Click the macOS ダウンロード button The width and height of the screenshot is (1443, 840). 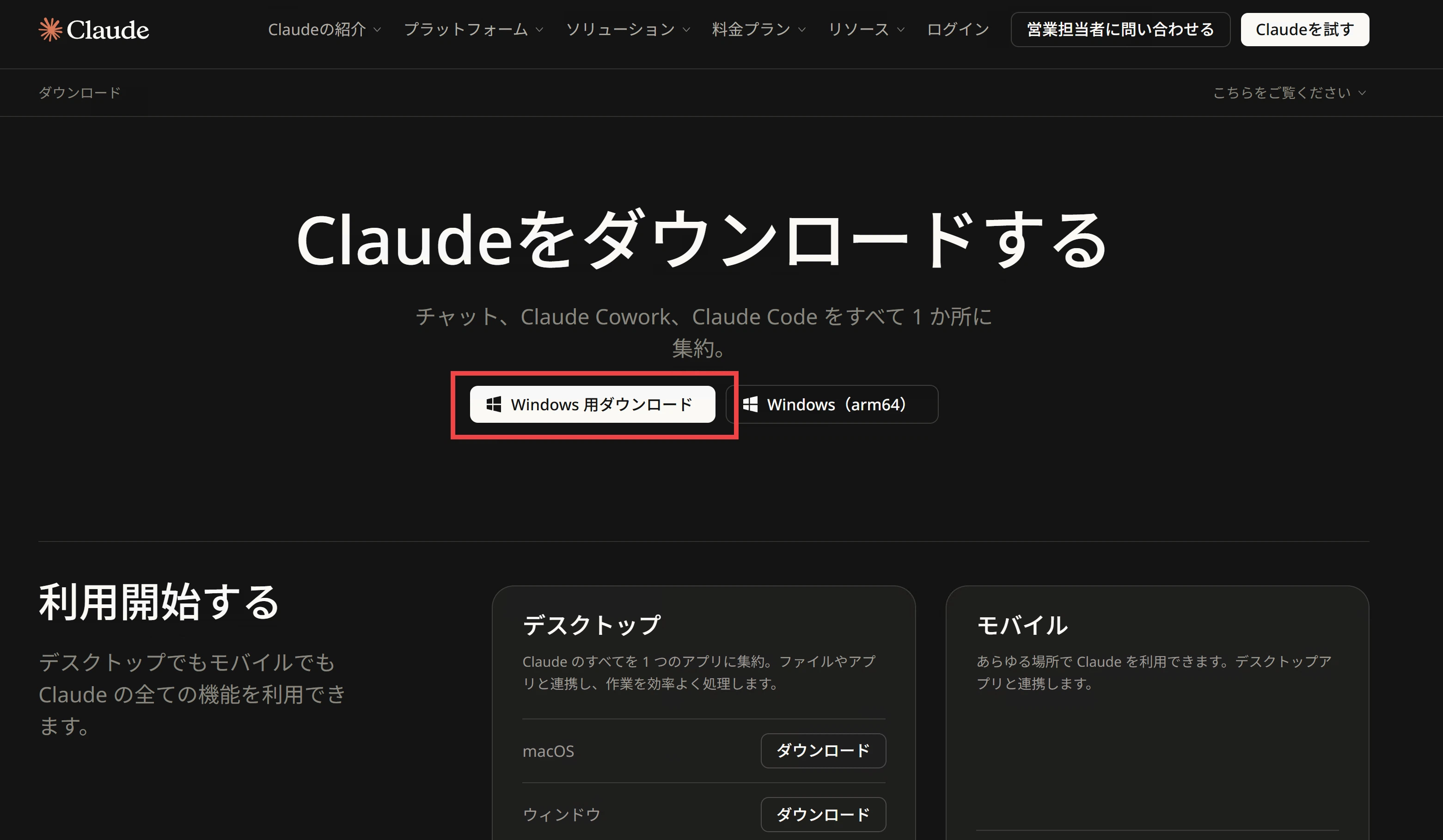coord(823,751)
